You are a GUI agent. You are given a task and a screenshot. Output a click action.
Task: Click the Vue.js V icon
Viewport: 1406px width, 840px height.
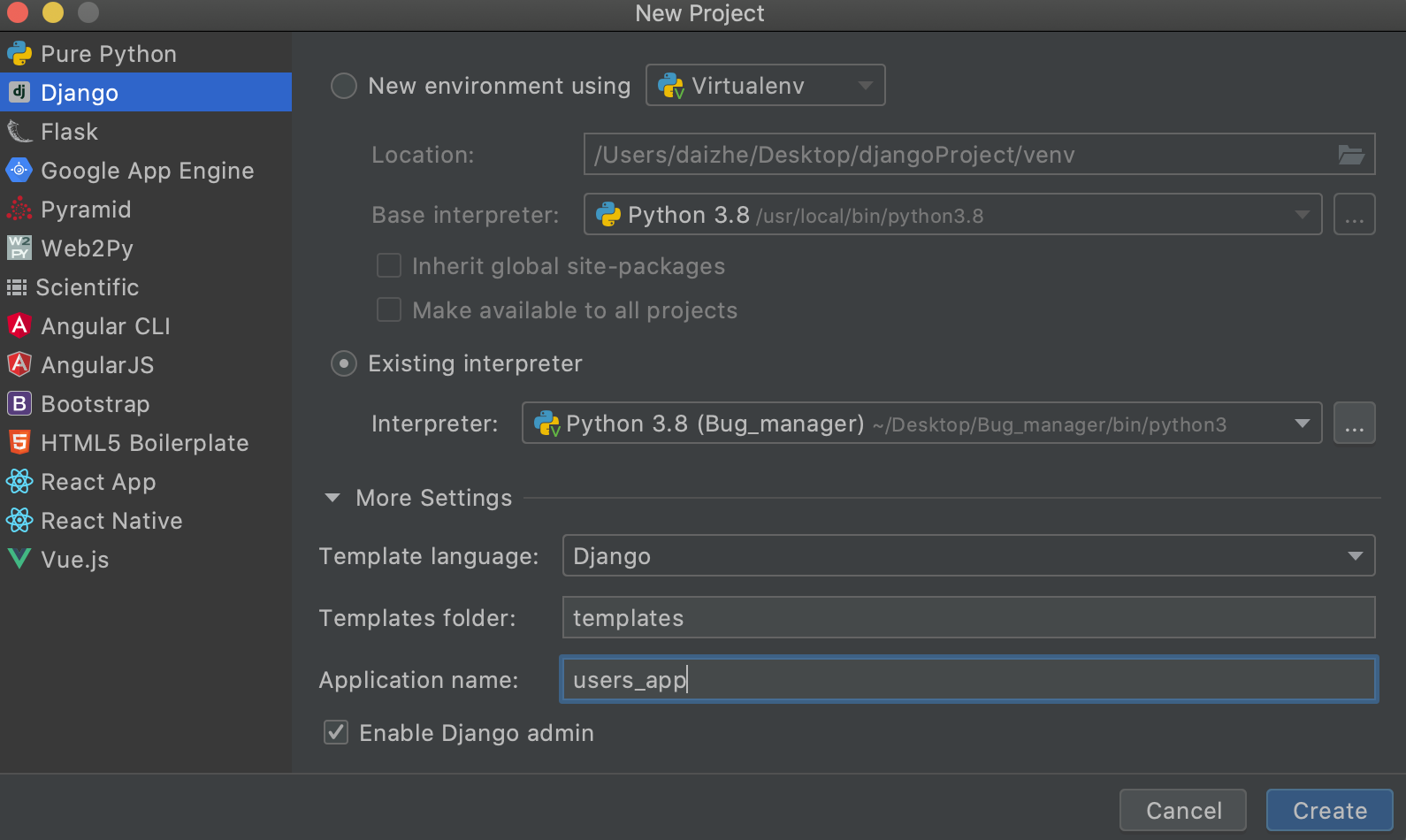(19, 559)
